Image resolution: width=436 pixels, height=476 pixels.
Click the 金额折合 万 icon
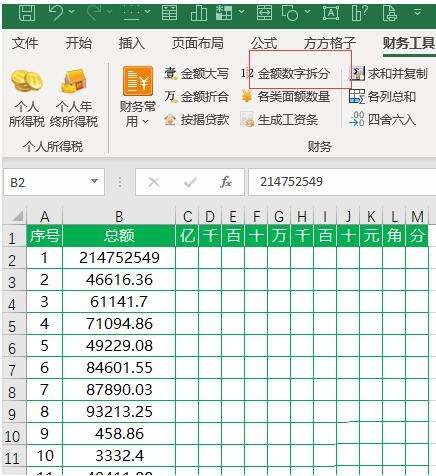coord(170,97)
